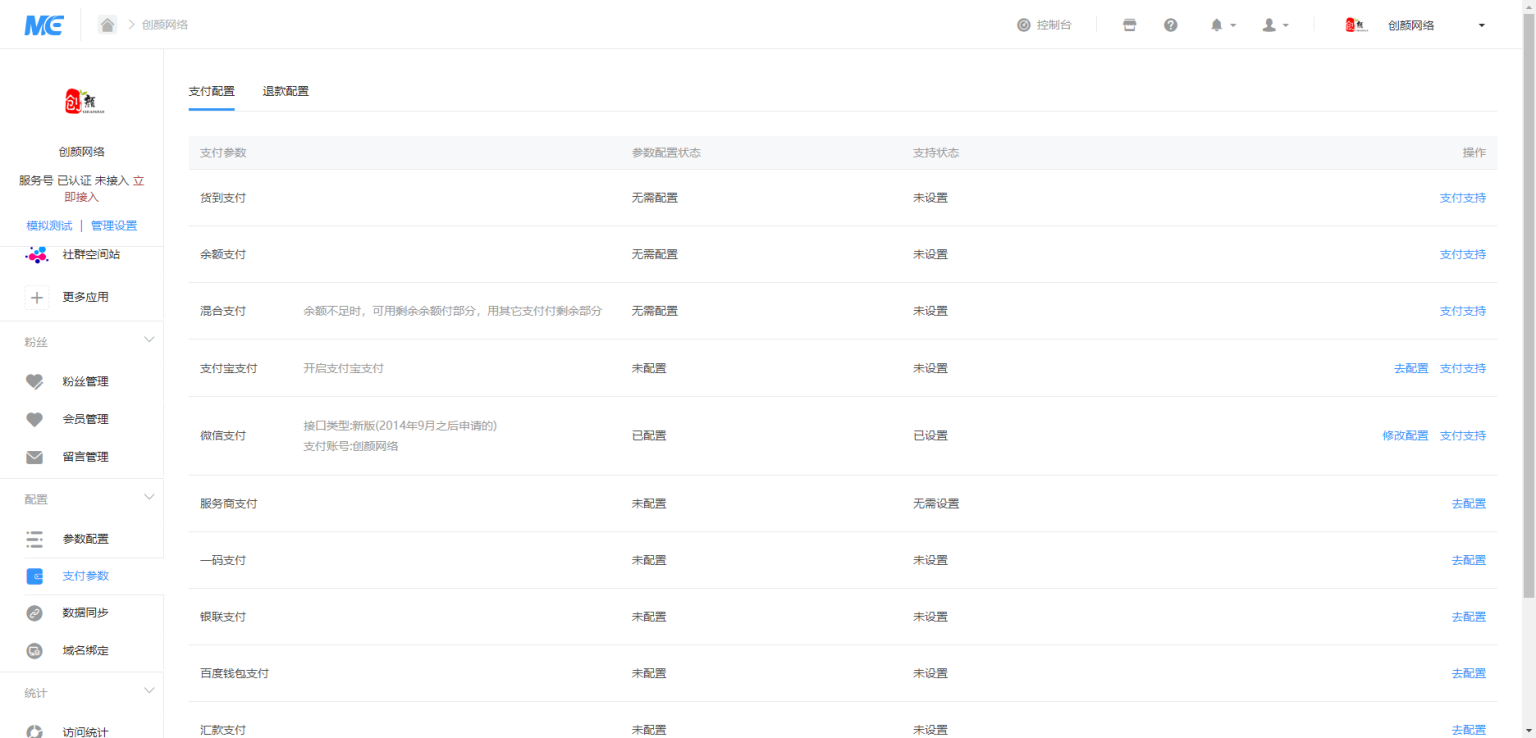
Task: Select the 支付配置 tab
Action: 211,91
